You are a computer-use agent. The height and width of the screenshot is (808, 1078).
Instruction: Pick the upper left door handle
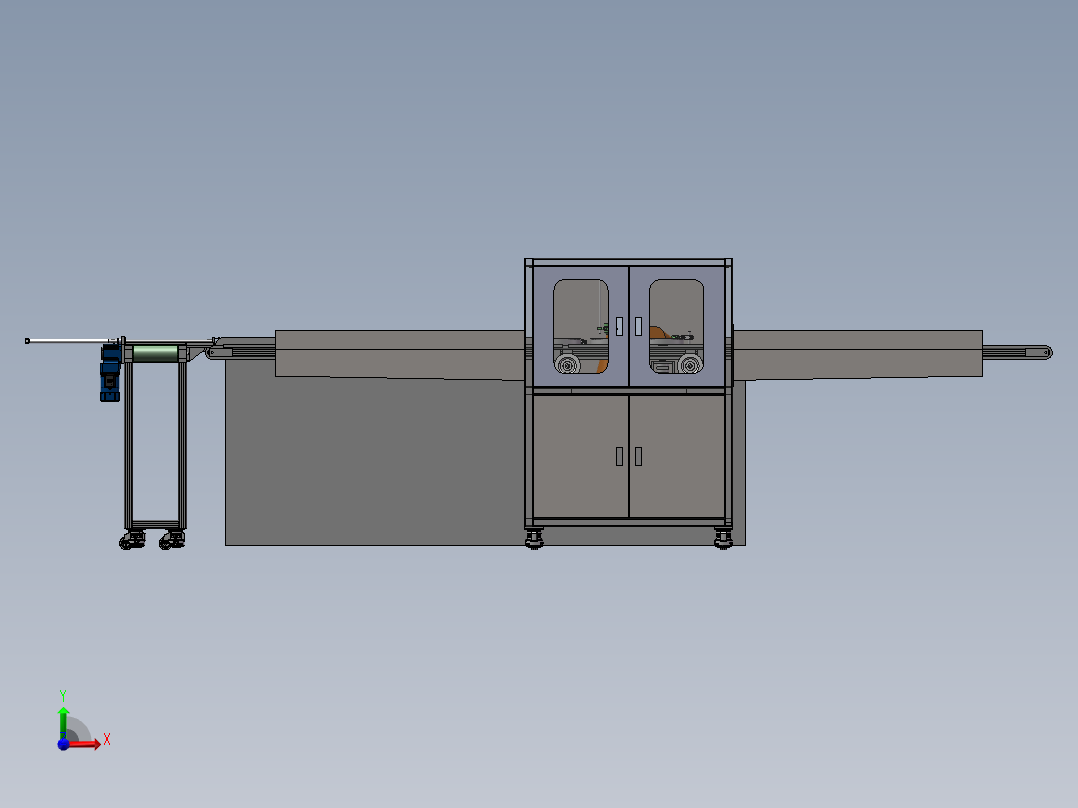click(619, 326)
